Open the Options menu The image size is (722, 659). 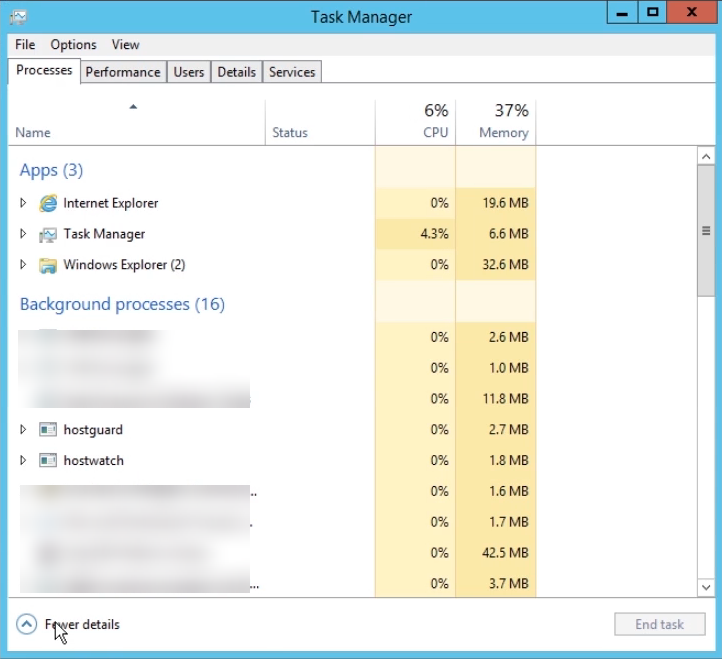click(x=74, y=45)
